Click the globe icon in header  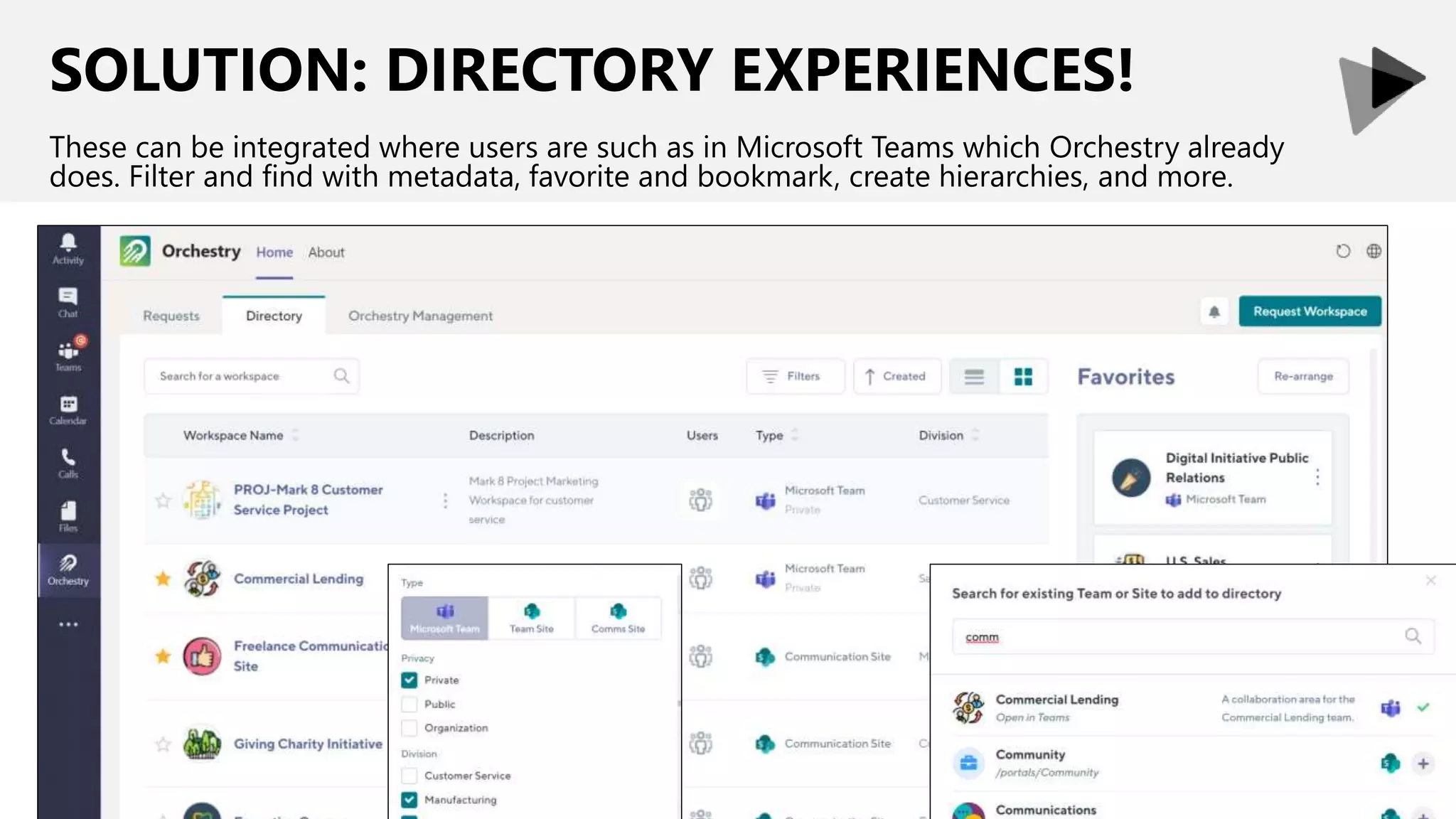click(1374, 251)
